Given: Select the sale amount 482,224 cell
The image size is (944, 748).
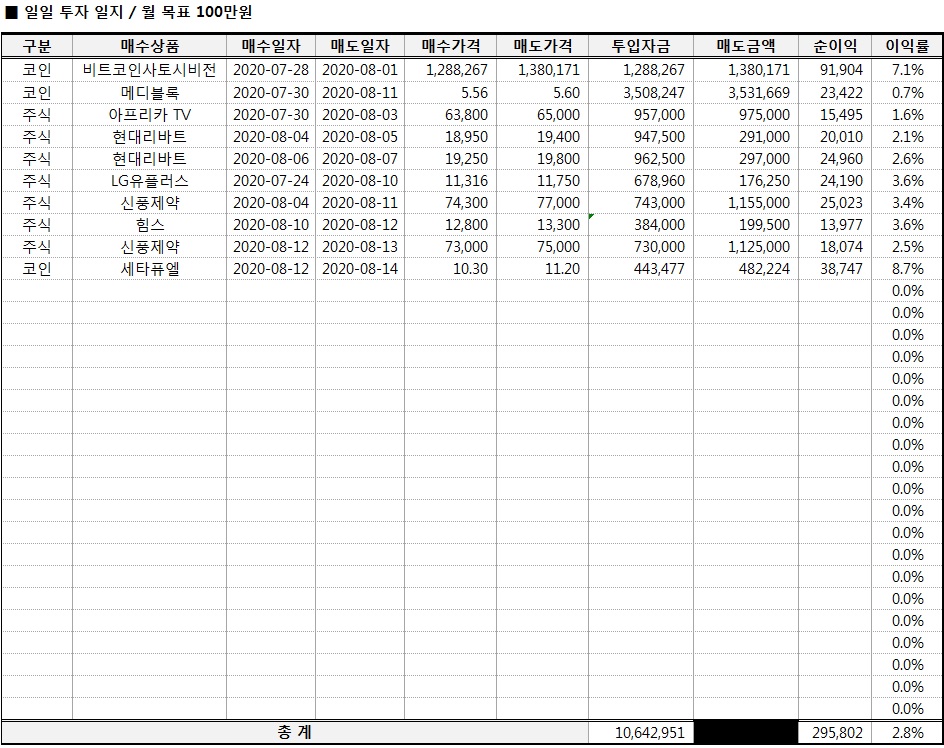Looking at the screenshot, I should coord(746,269).
